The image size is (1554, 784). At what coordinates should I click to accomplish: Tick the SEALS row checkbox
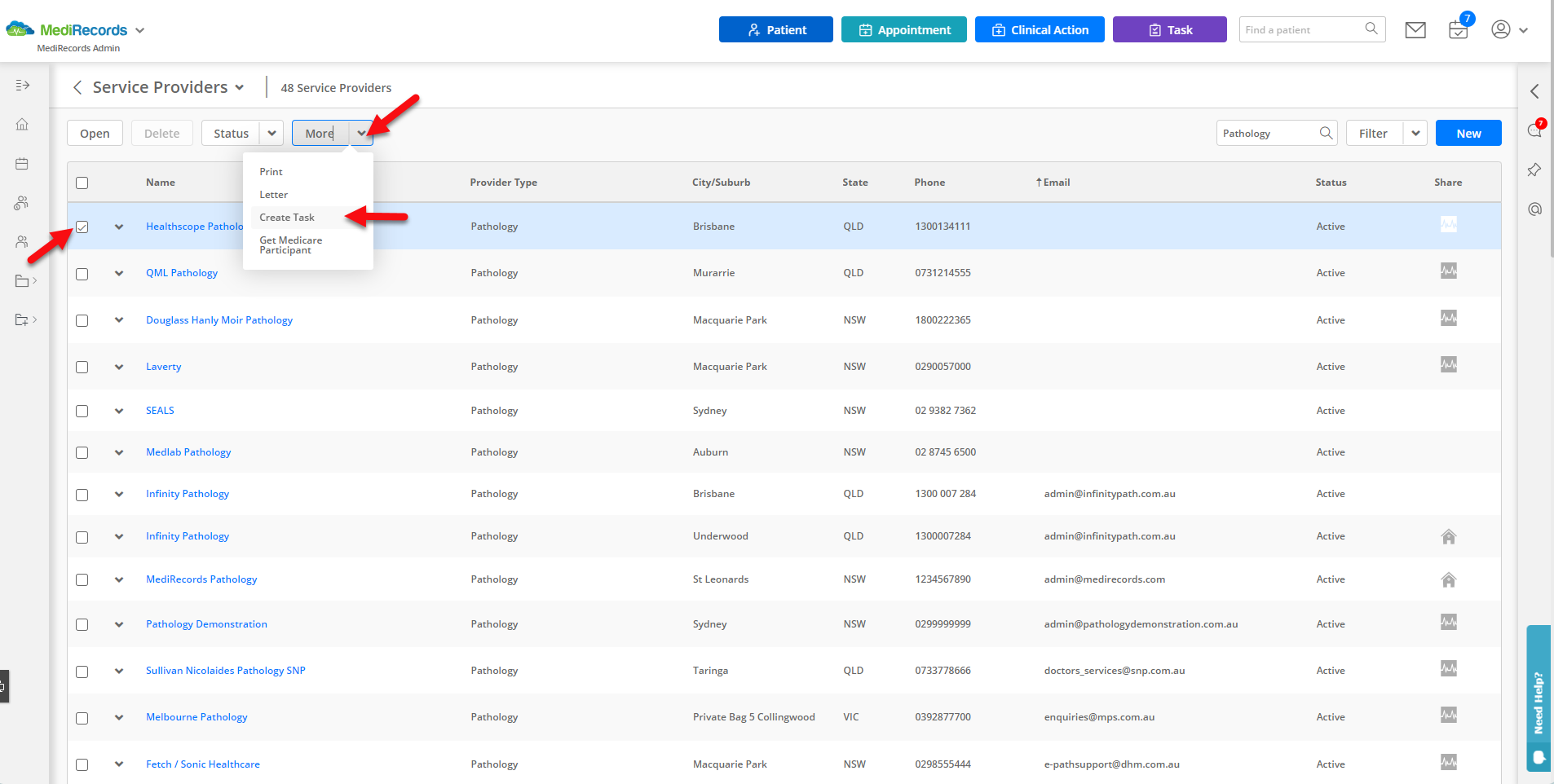point(82,411)
